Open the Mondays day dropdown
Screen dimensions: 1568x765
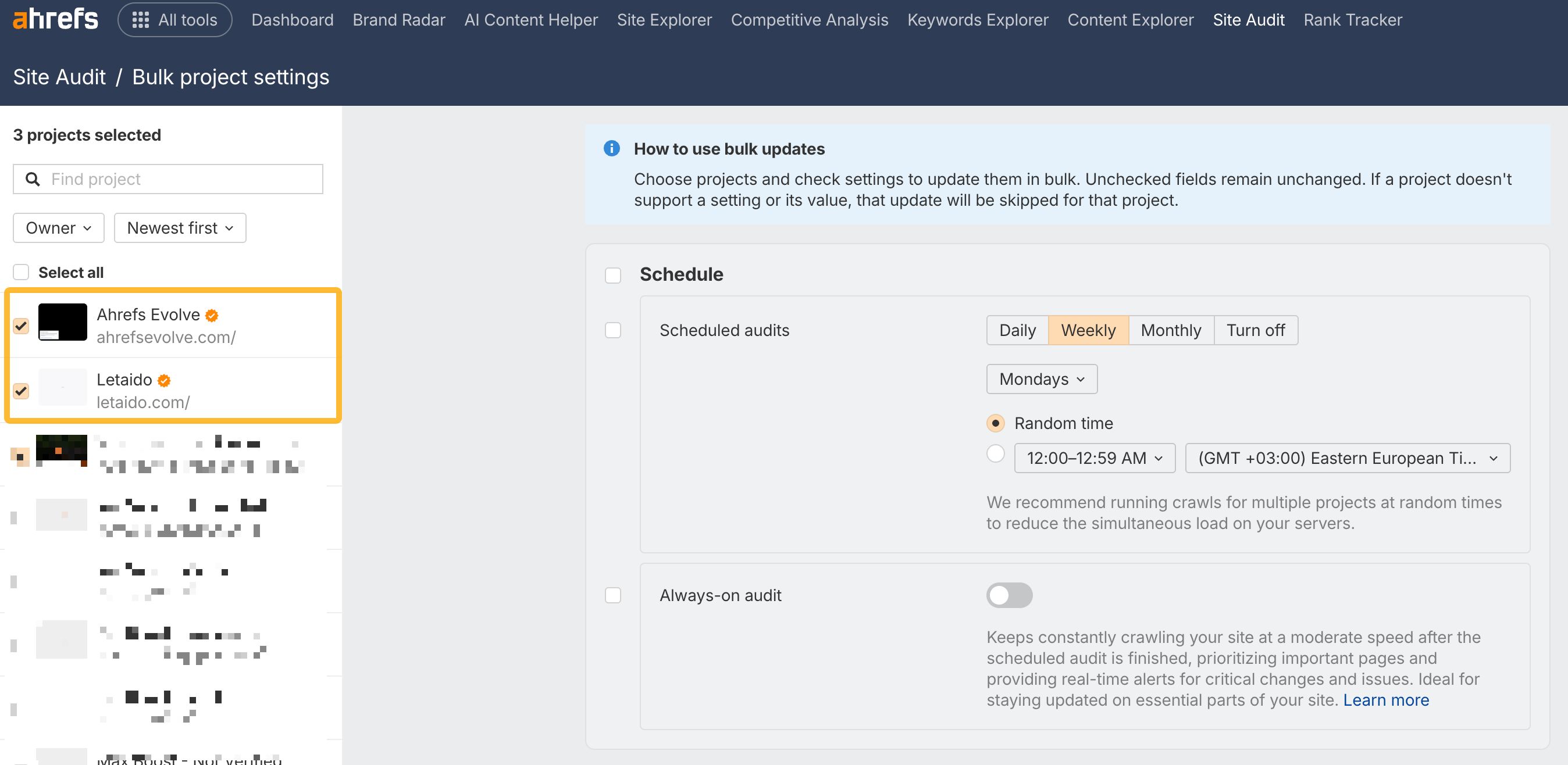point(1041,378)
